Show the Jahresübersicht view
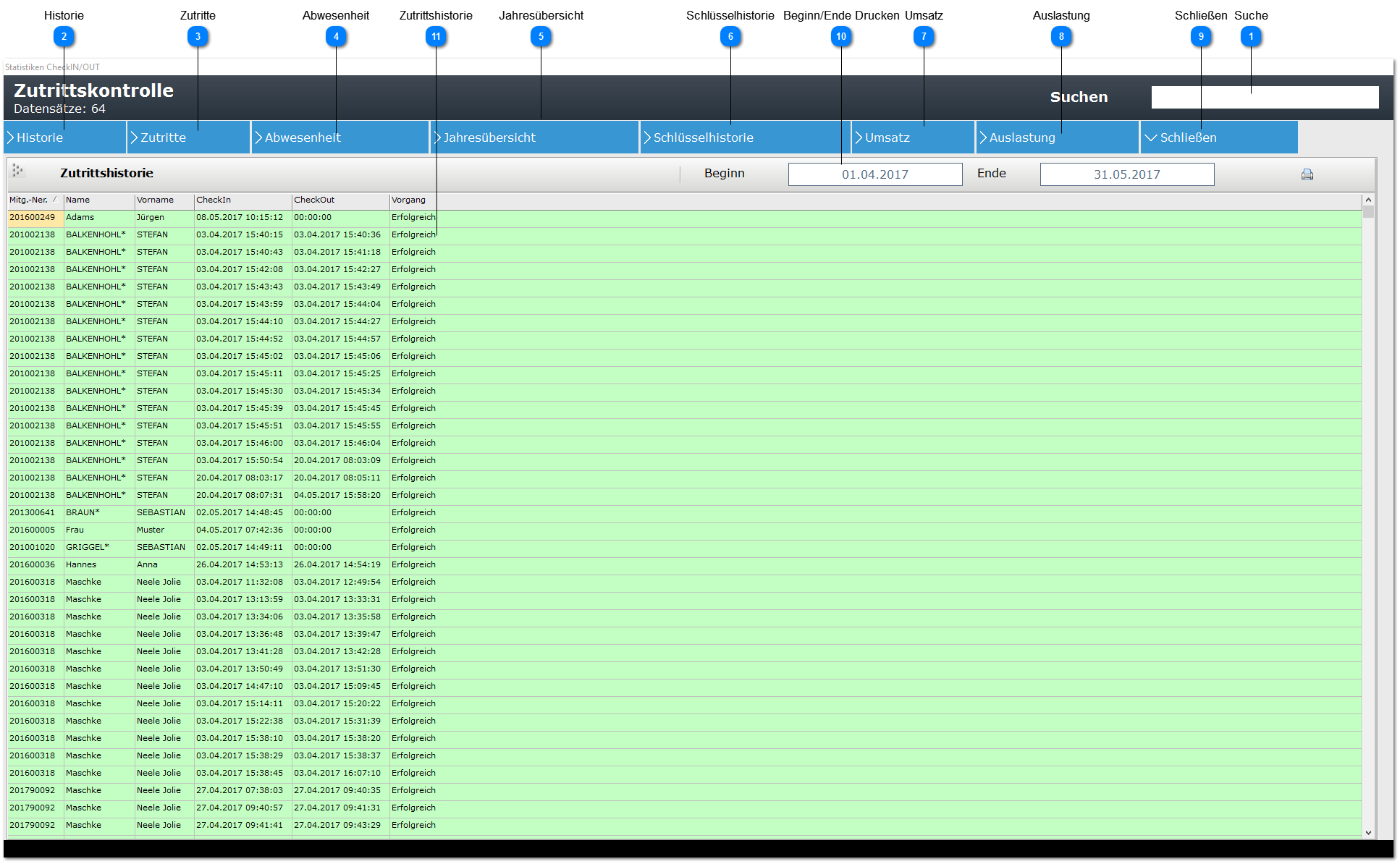 click(x=535, y=137)
